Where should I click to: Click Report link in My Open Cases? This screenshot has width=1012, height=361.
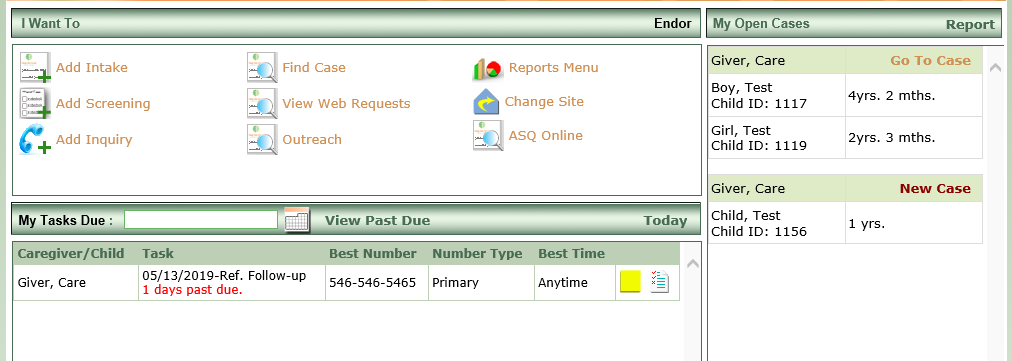971,25
